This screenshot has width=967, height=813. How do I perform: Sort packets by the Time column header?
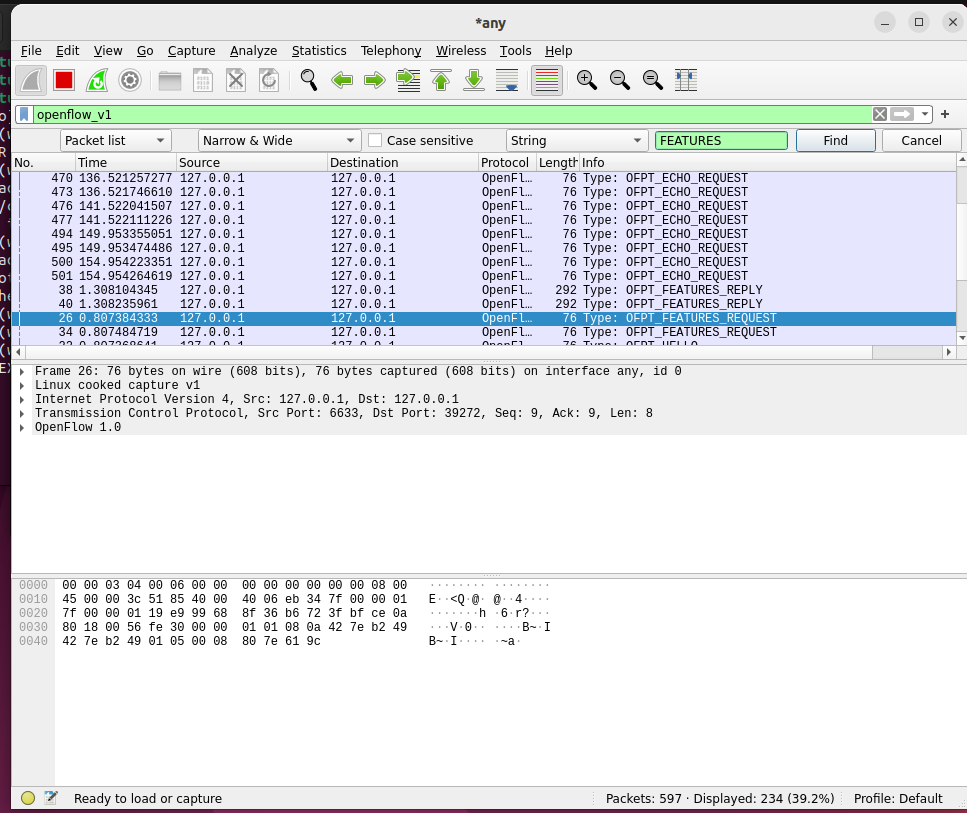tap(126, 163)
